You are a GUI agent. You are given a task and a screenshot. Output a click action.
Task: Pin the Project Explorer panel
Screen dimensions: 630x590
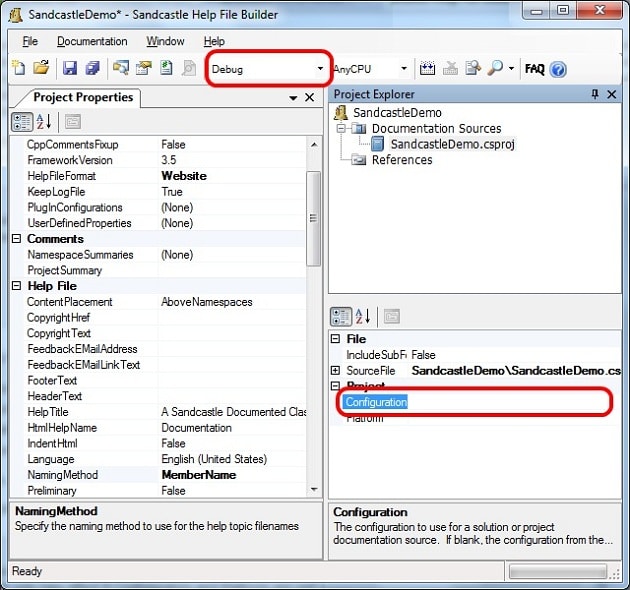tap(595, 95)
